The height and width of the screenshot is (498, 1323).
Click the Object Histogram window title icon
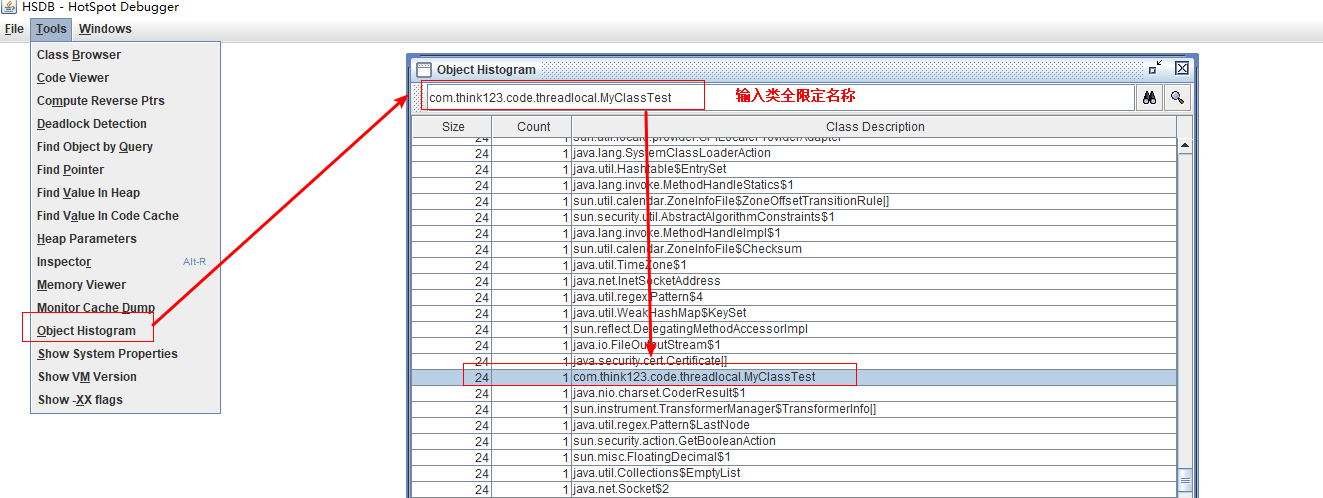424,70
